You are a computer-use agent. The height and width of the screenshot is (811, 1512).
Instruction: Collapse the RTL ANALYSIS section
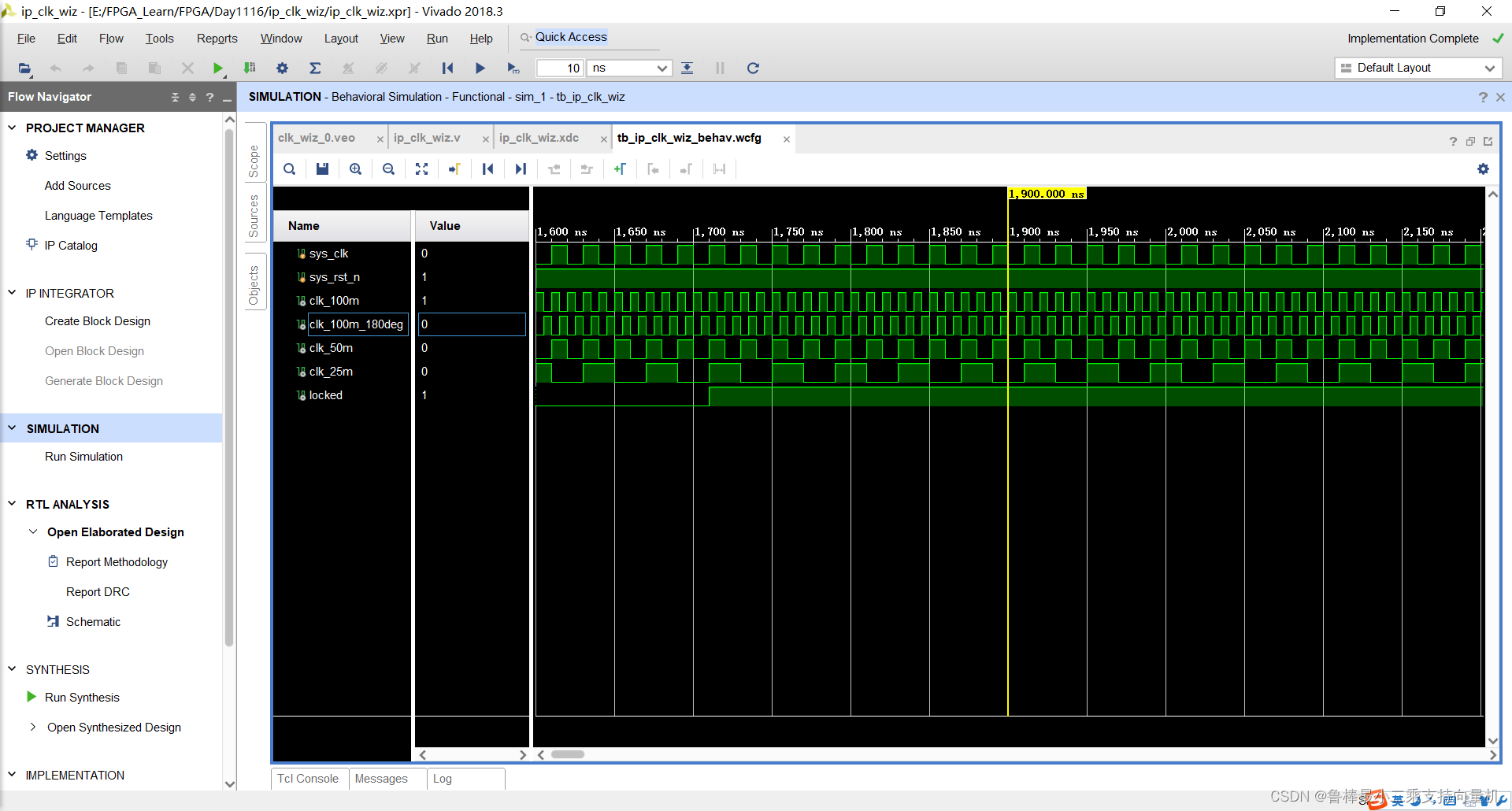coord(12,504)
